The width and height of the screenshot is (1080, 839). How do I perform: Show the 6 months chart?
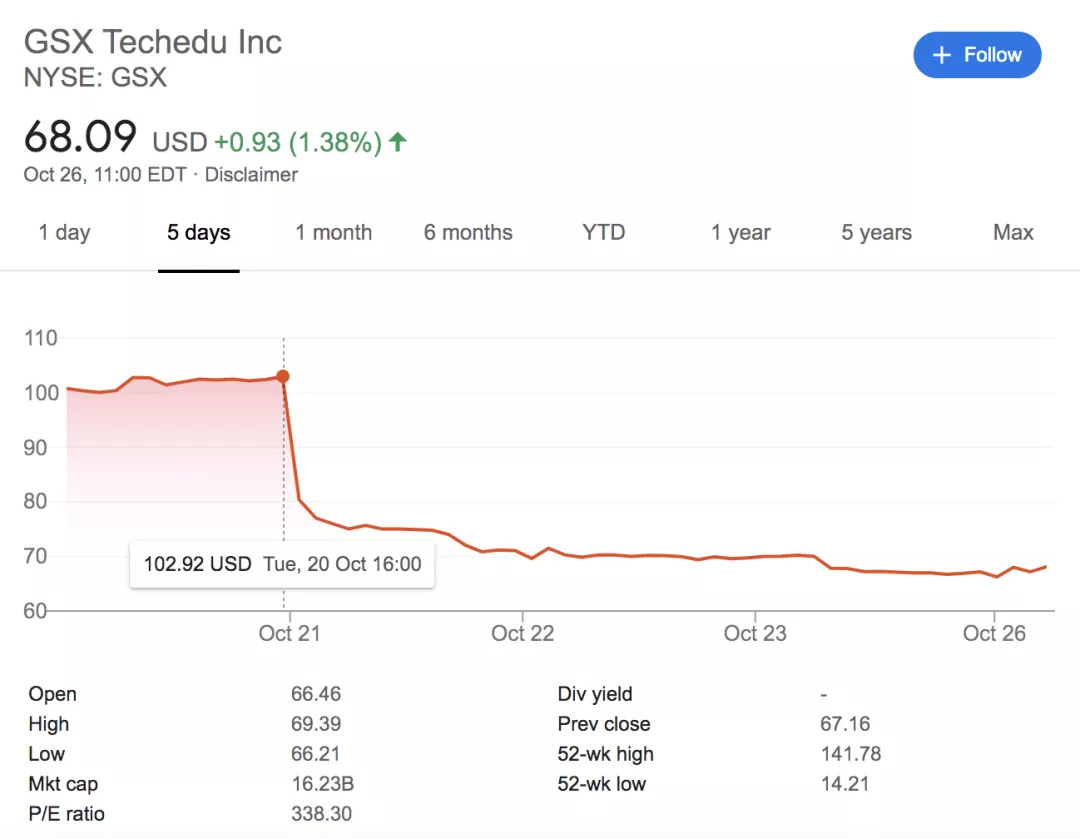coord(467,233)
